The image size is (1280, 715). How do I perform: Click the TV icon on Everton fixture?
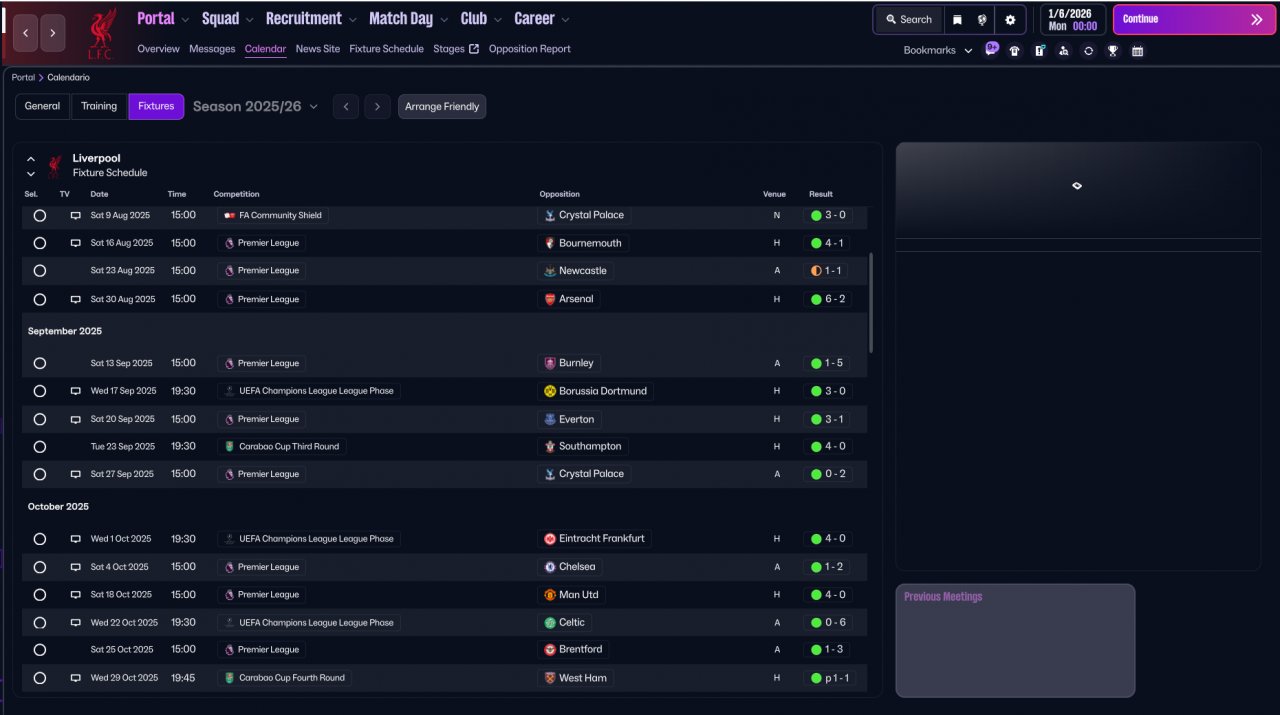coord(75,419)
